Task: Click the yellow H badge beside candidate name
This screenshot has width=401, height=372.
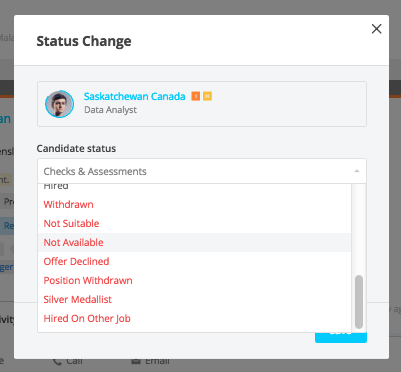Action: [207, 96]
